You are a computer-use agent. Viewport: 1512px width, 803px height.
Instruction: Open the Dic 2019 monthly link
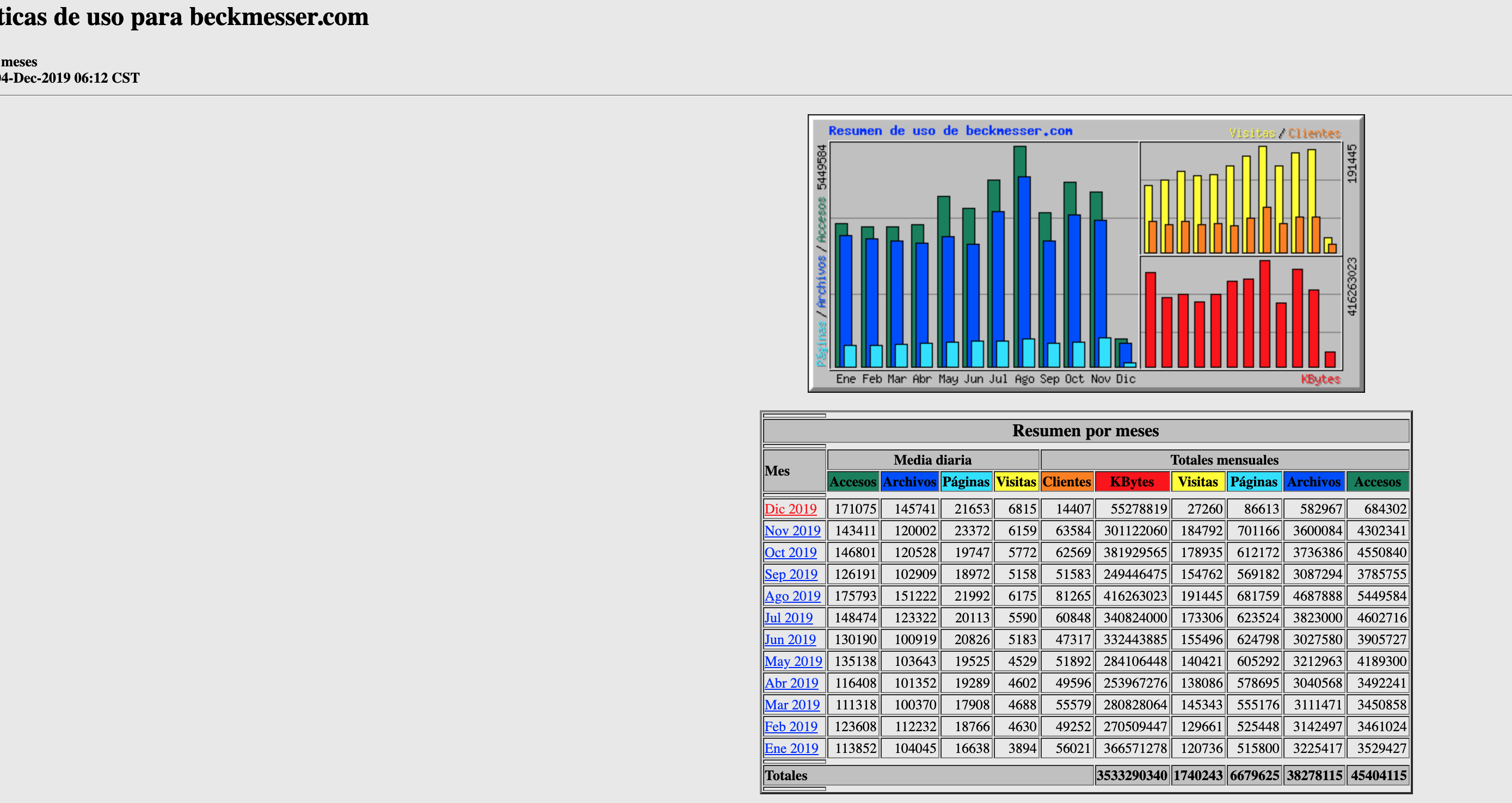coord(790,509)
